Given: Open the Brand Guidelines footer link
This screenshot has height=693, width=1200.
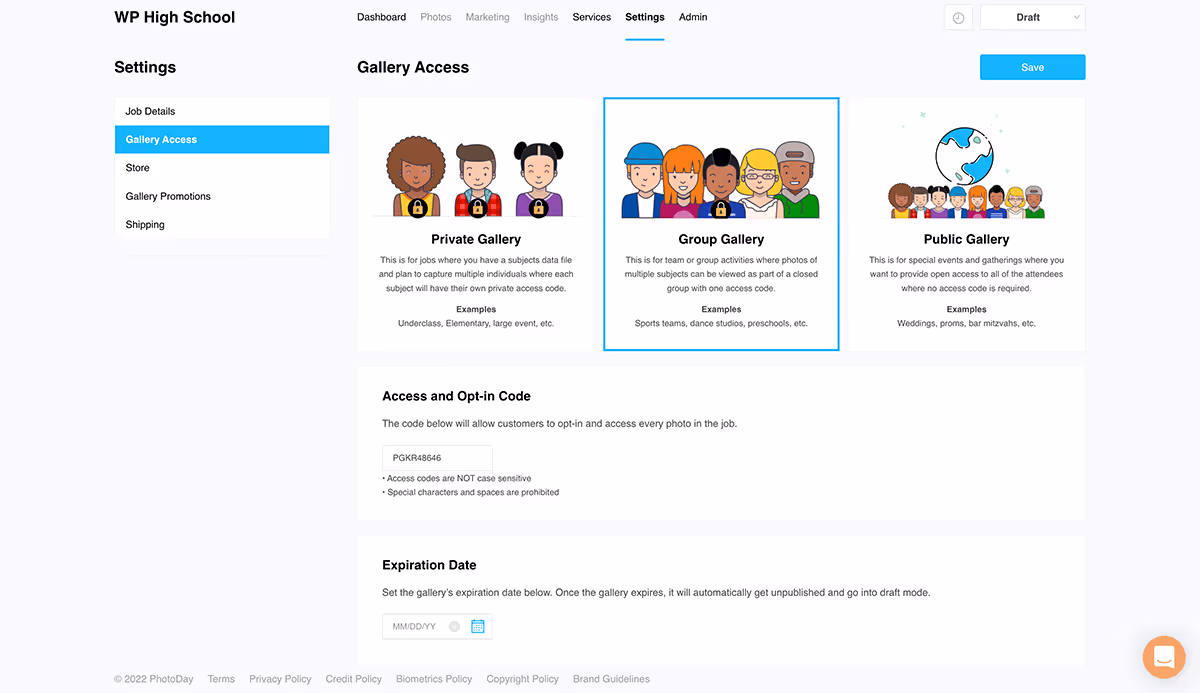Looking at the screenshot, I should pyautogui.click(x=611, y=679).
